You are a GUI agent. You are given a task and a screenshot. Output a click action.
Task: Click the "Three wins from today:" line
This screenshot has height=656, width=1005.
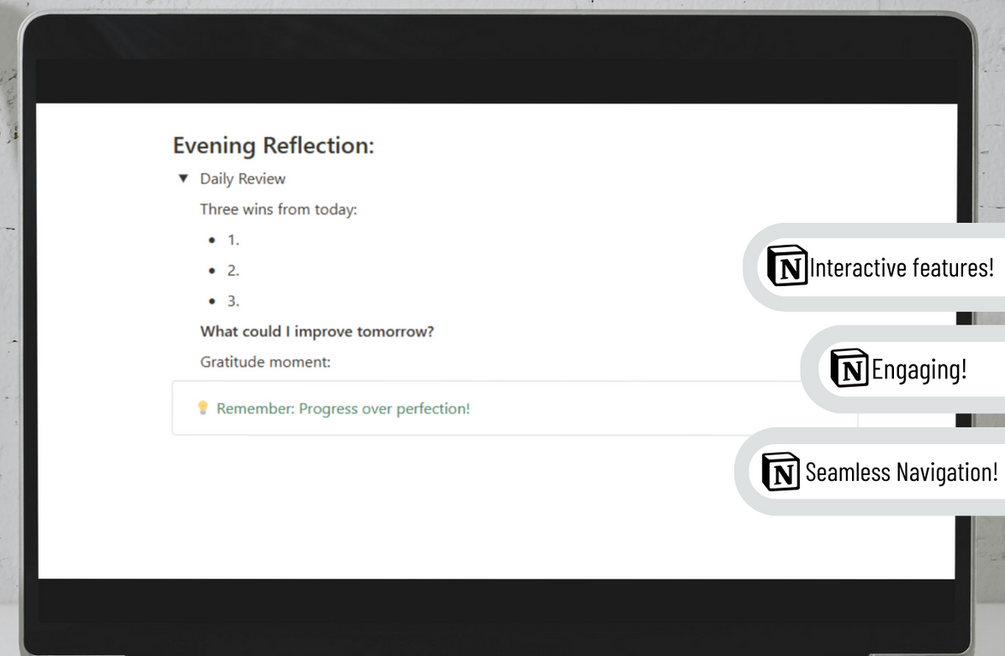[x=278, y=209]
